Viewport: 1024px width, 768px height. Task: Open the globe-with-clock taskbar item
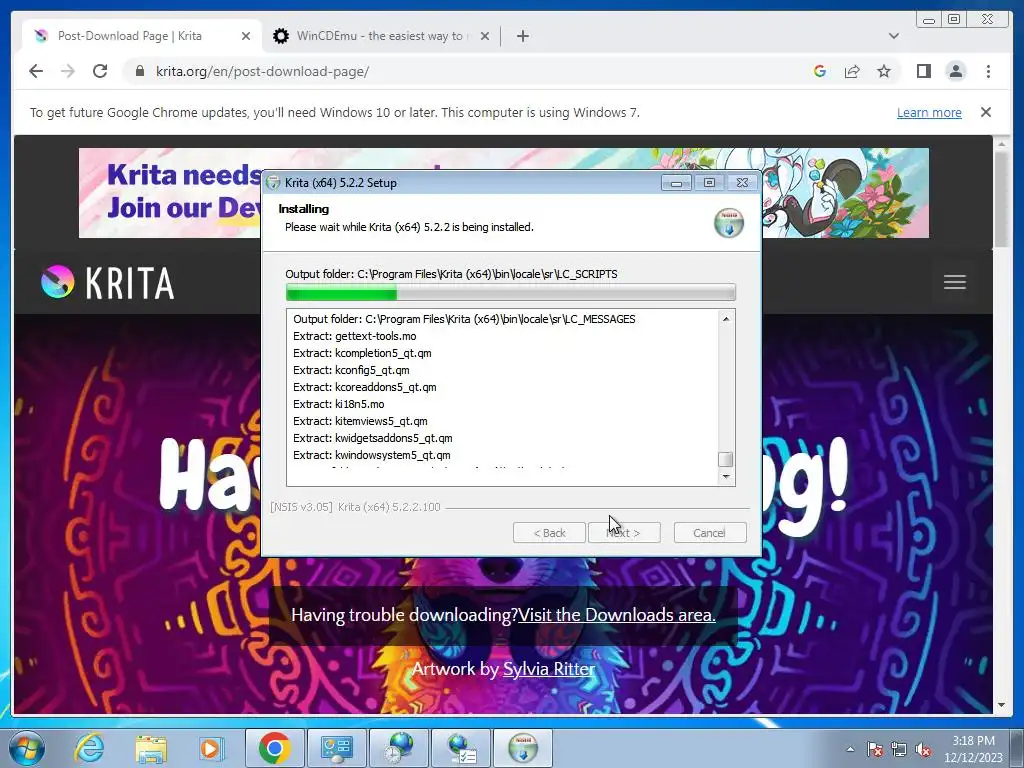click(398, 748)
